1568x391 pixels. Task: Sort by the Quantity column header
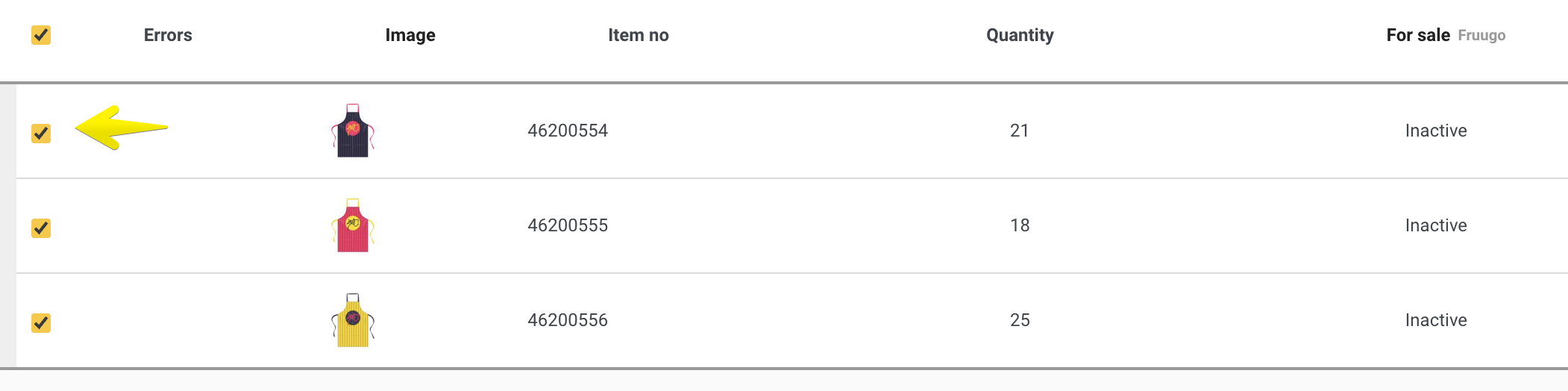tap(1020, 35)
